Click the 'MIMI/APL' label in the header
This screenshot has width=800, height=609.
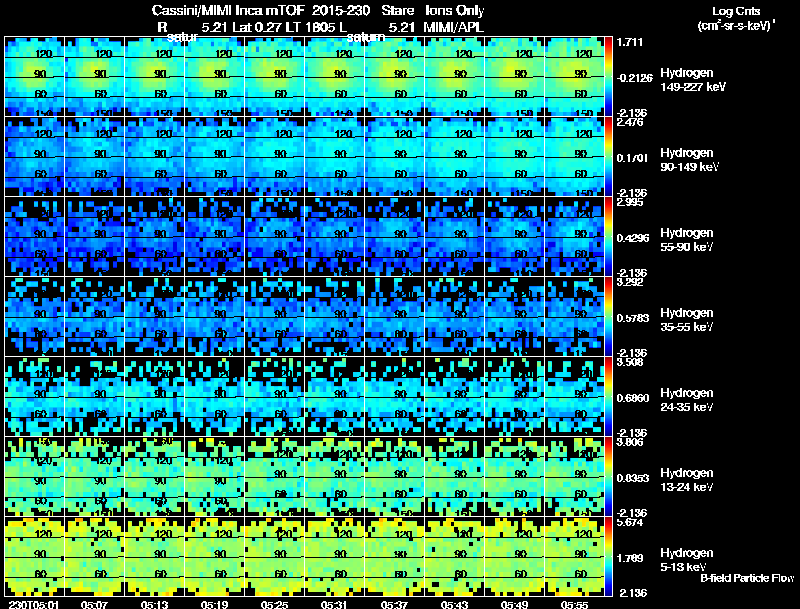click(x=454, y=27)
